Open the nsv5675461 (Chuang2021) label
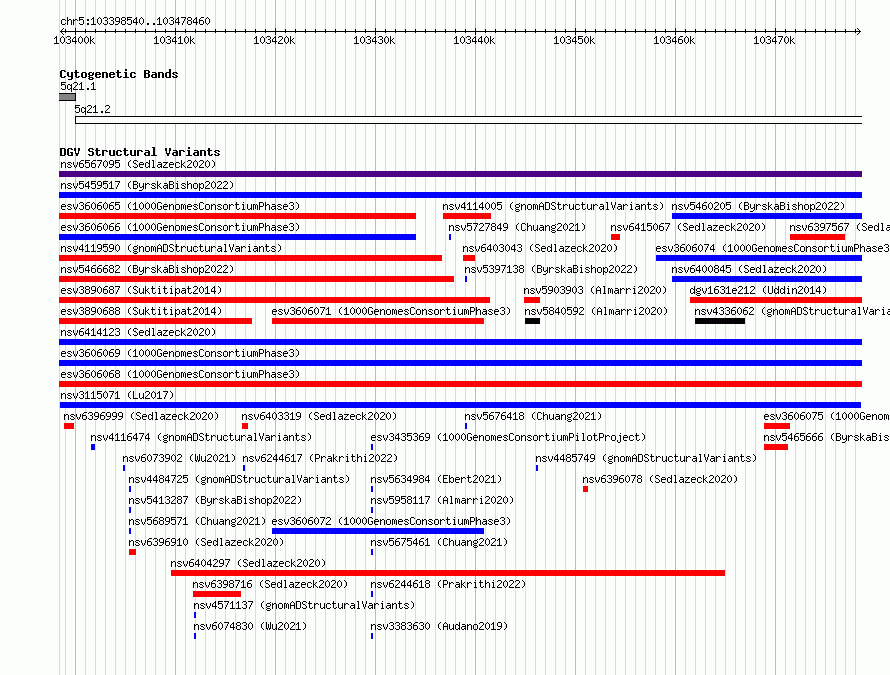Viewport: 890px width, 675px height. pos(439,542)
